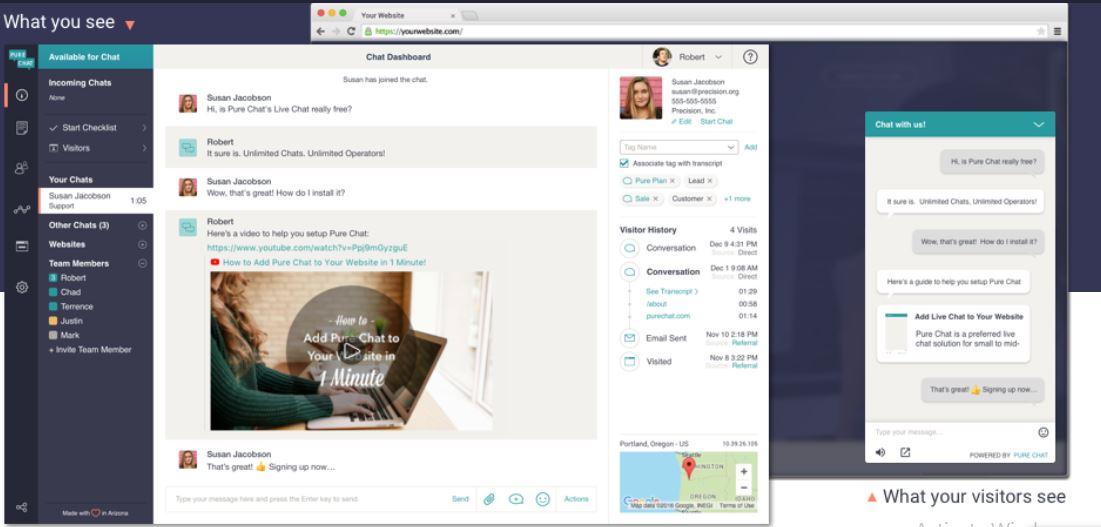Viewport: 1101px width, 527px height.
Task: Click the Start Chat link
Action: tap(716, 121)
